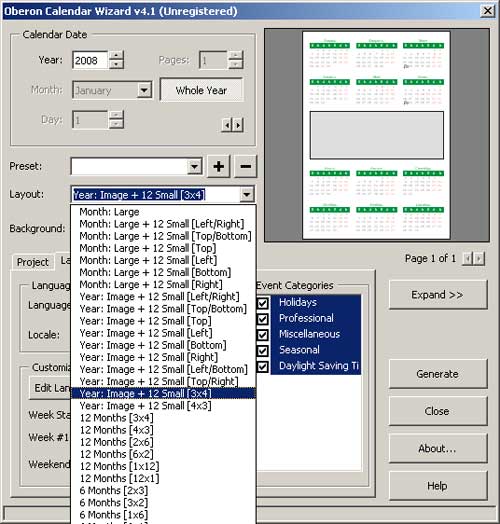Screen dimensions: 500x524
Task: Choose 12 Months [3x4] layout
Action: point(163,418)
